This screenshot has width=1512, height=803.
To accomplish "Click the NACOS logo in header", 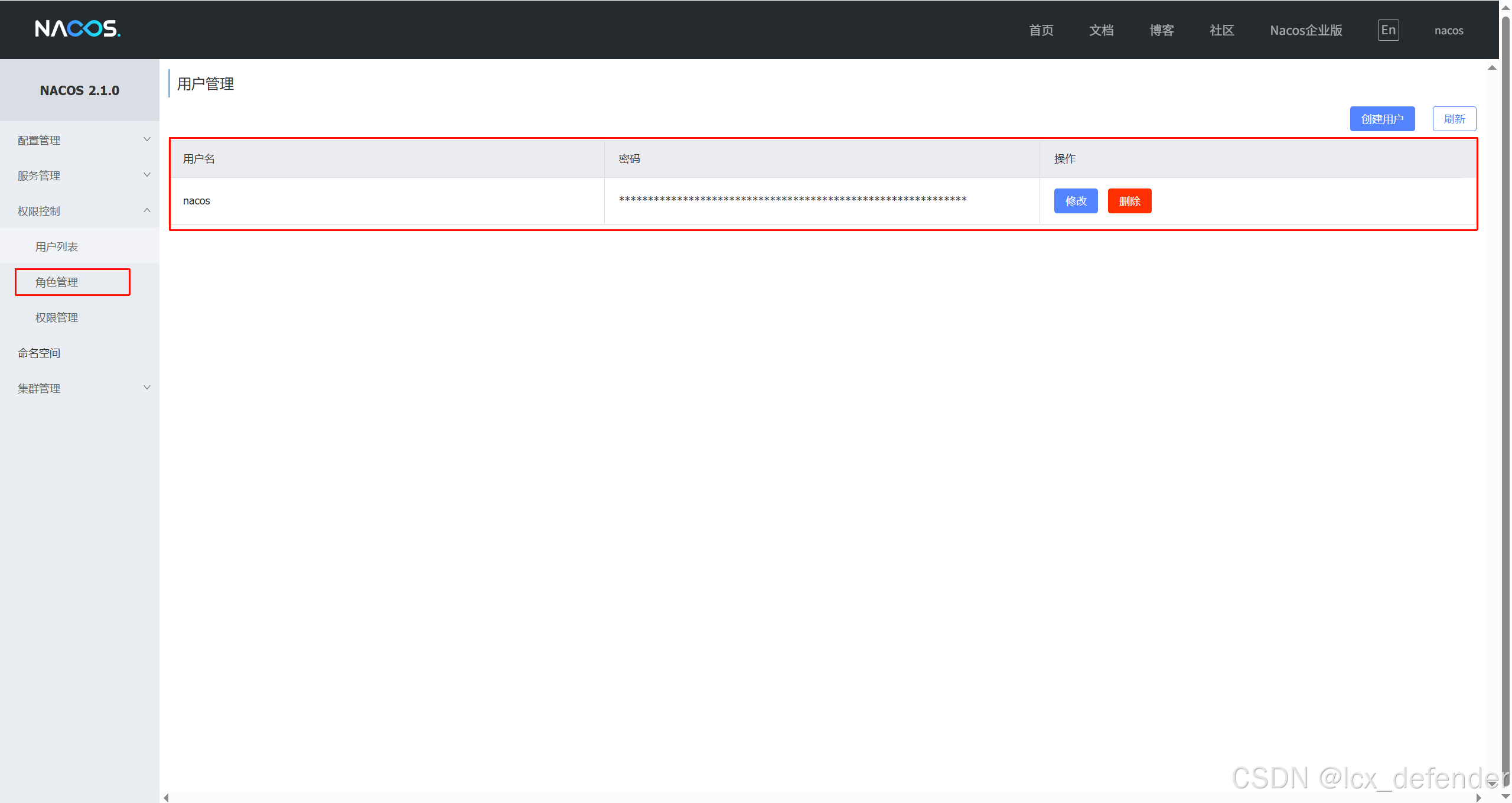I will coord(77,28).
